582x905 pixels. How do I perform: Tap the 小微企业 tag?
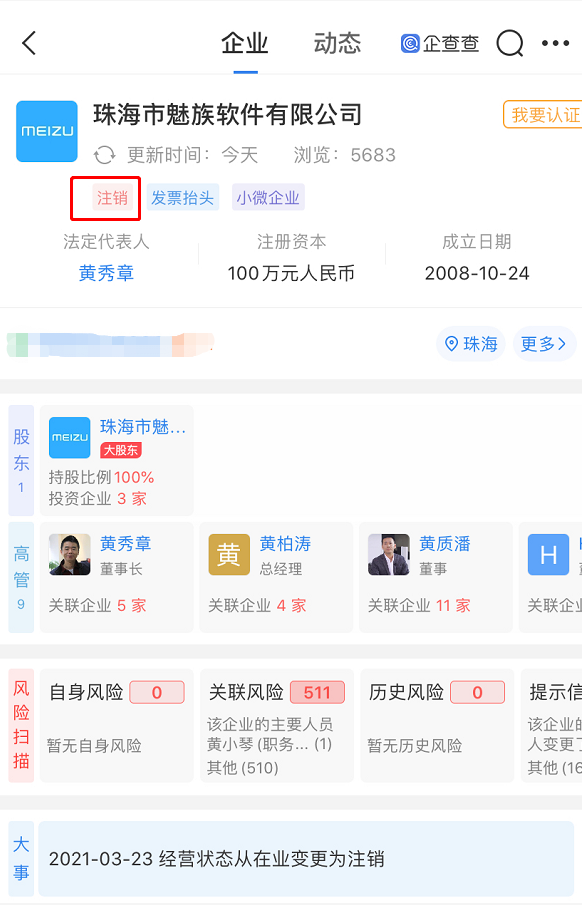point(268,198)
